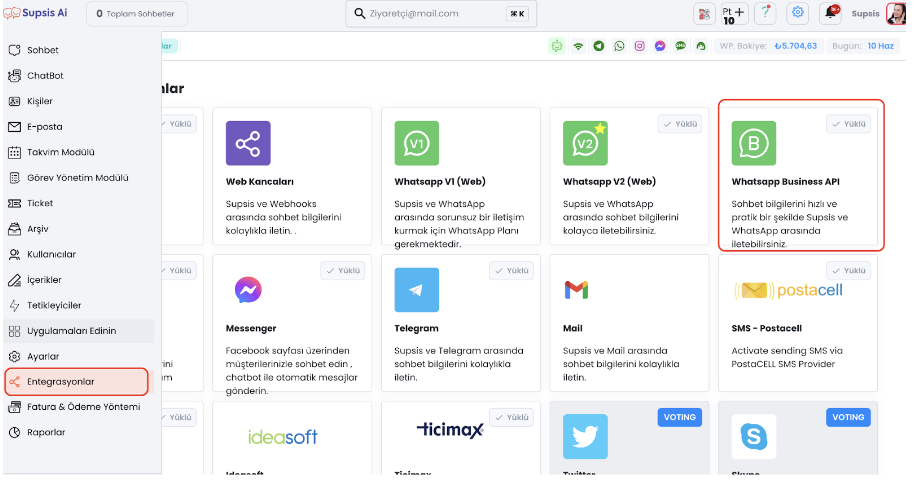Click Yüklü badge on Whatsapp Business API
Image resolution: width=922 pixels, height=482 pixels.
(x=848, y=124)
